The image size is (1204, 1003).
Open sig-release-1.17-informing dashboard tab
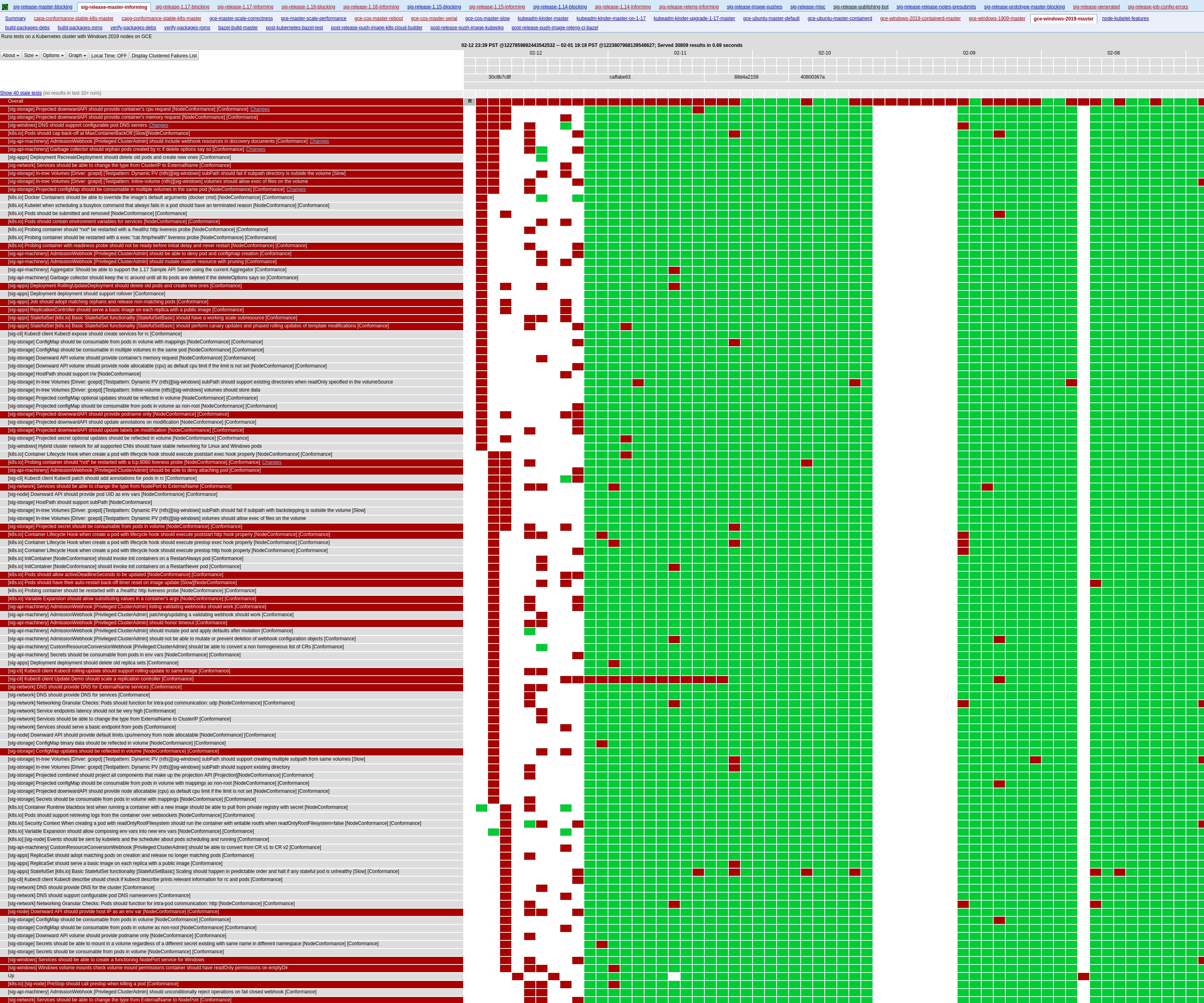245,7
